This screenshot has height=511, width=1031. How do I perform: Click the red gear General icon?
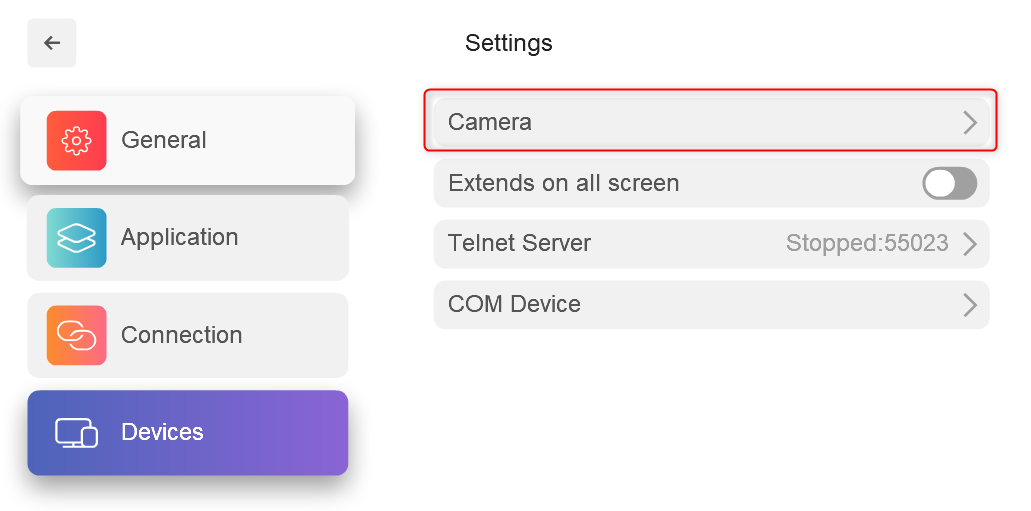click(76, 141)
